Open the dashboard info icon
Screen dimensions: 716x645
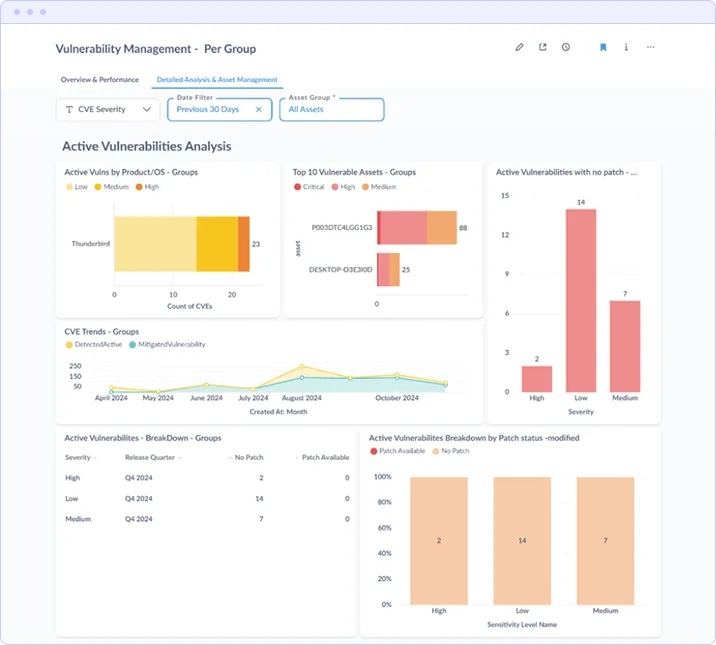pyautogui.click(x=626, y=47)
